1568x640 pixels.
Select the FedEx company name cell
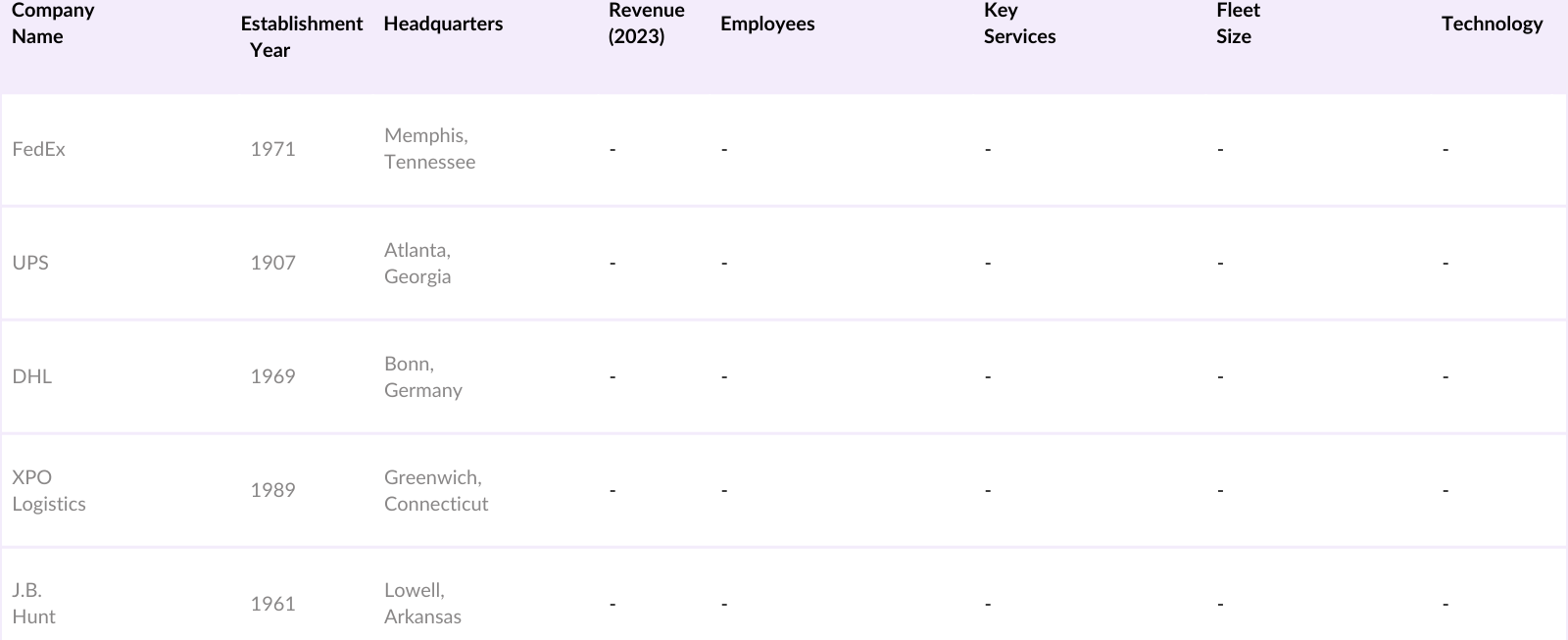point(39,149)
